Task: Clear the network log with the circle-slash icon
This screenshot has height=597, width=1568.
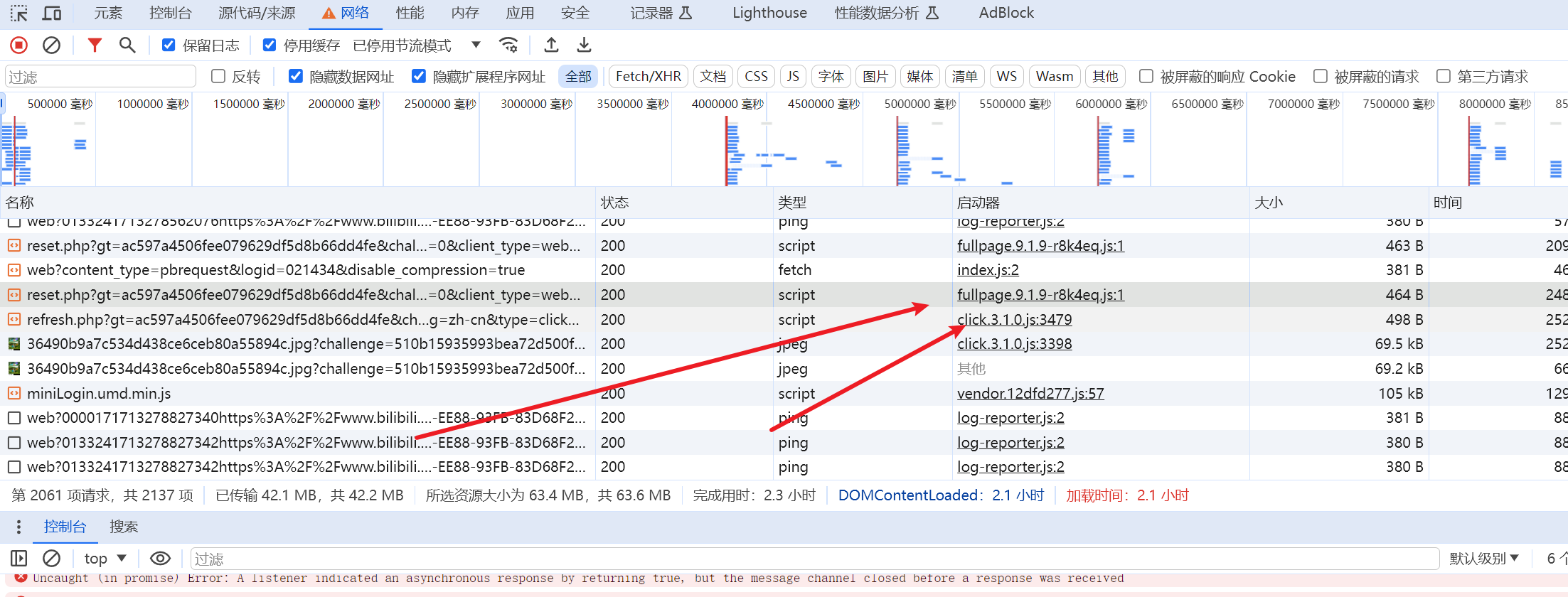Action: [x=51, y=45]
